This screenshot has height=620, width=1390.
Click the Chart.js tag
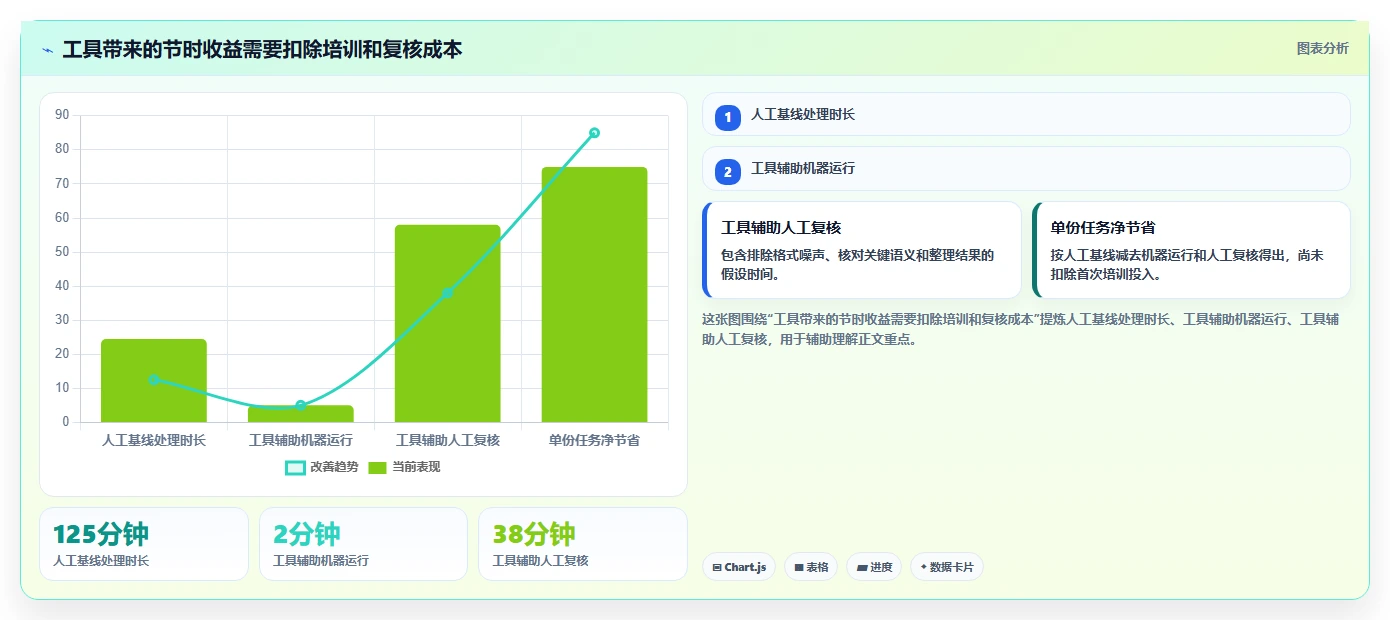pos(739,567)
